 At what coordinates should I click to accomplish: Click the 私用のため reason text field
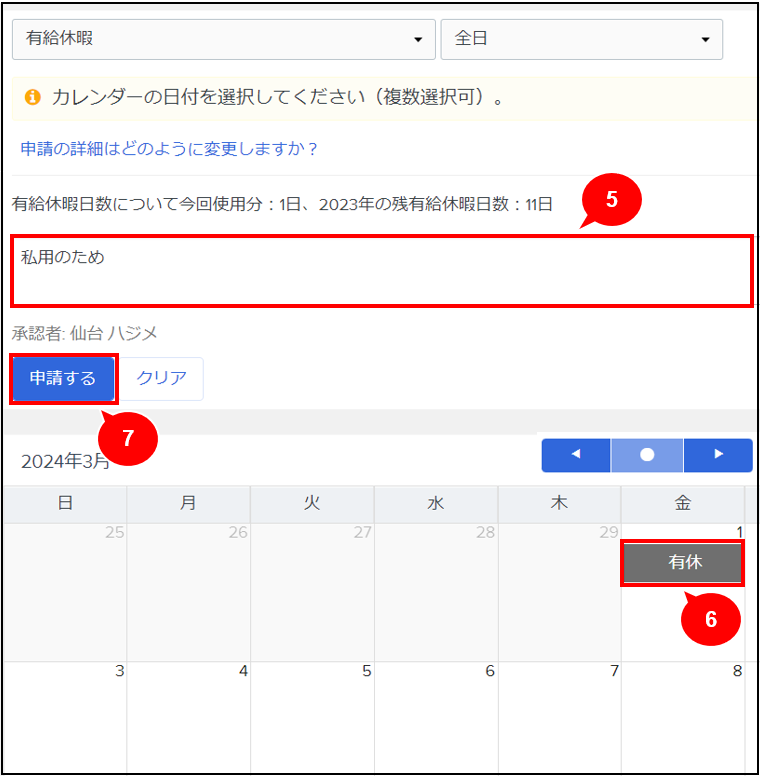(x=381, y=271)
